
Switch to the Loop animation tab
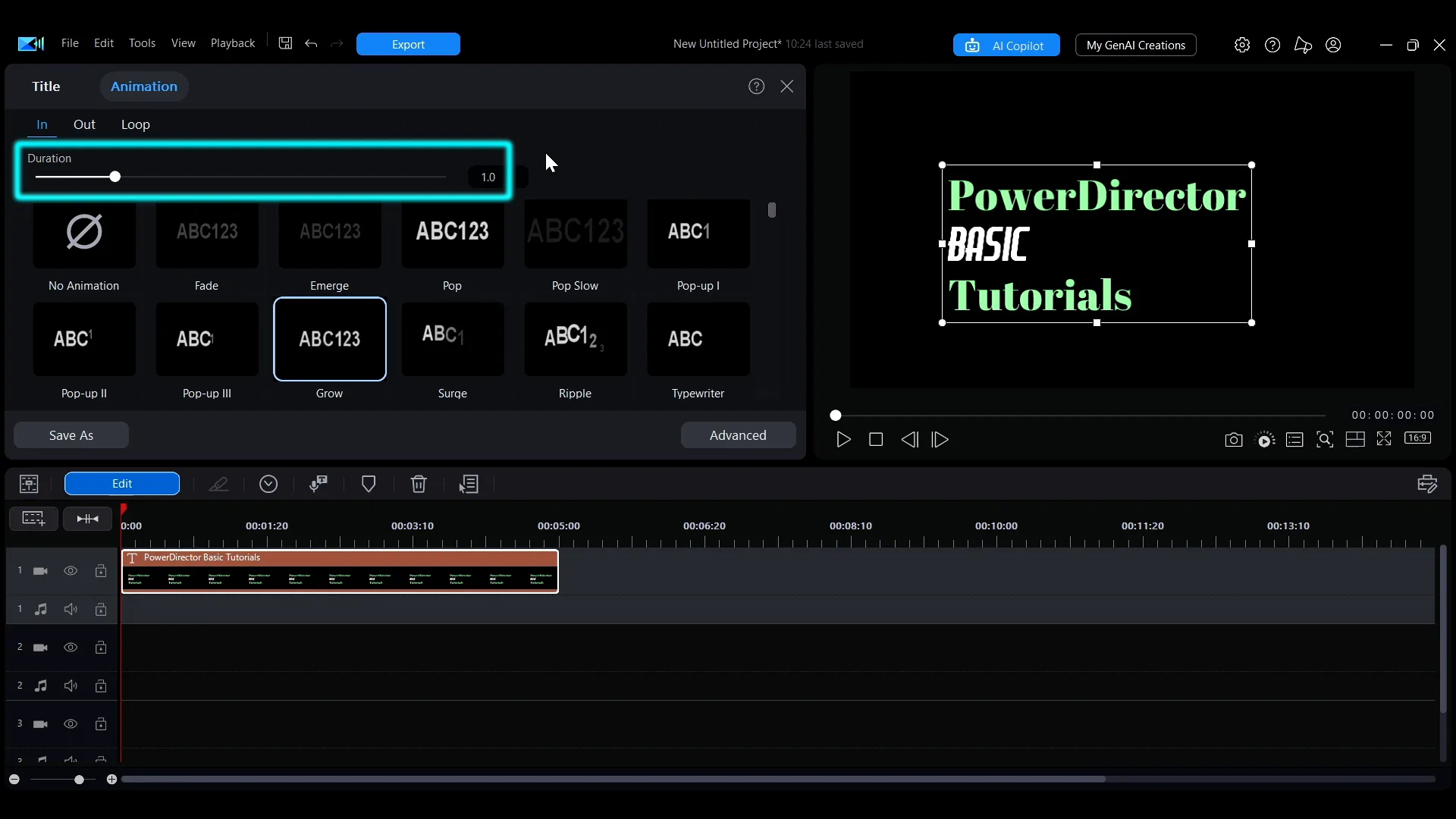(x=136, y=124)
